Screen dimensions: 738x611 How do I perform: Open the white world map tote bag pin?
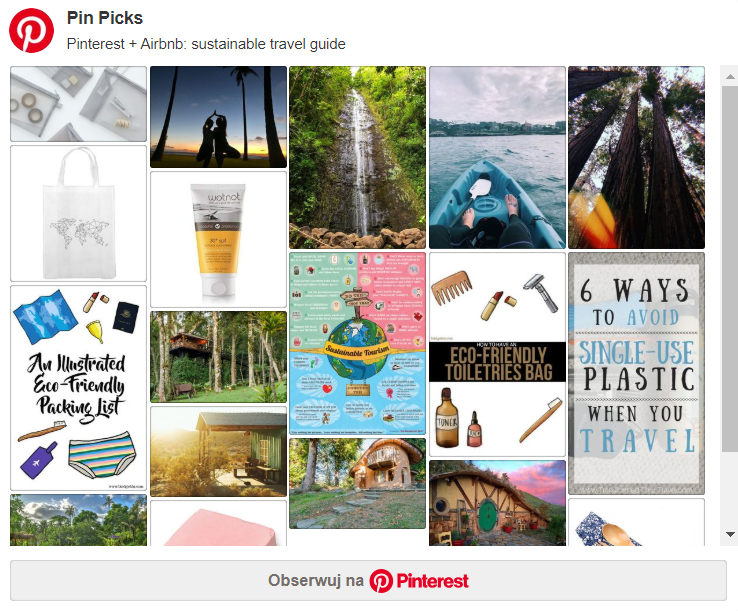[79, 213]
